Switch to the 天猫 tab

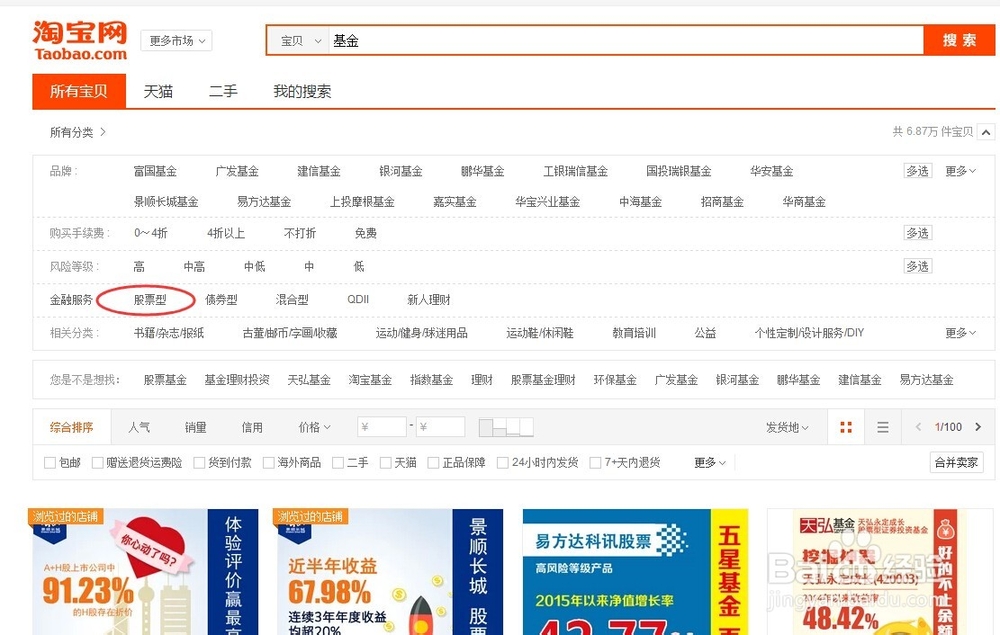pyautogui.click(x=158, y=91)
